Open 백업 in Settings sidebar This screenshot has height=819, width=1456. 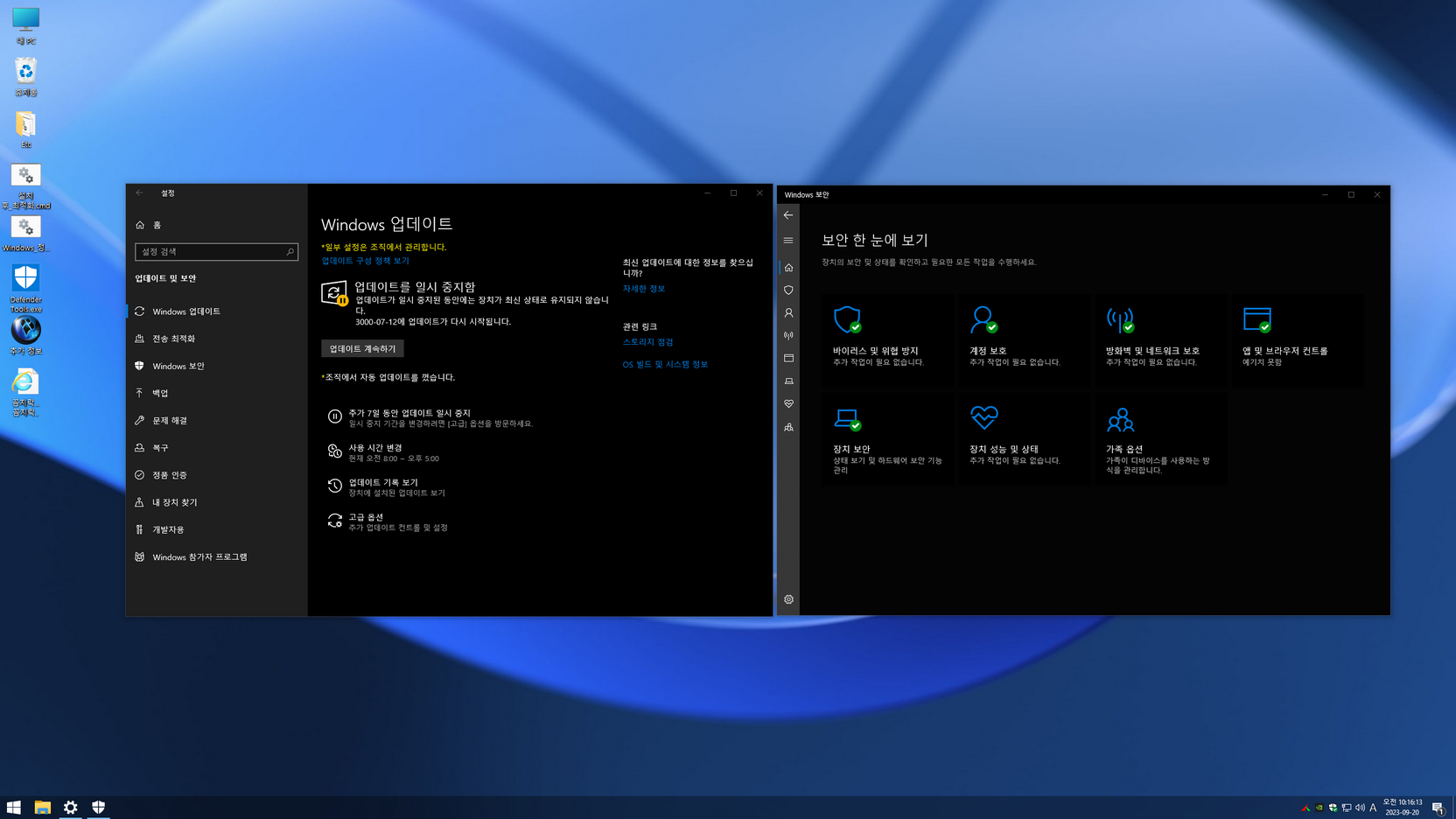[216, 393]
